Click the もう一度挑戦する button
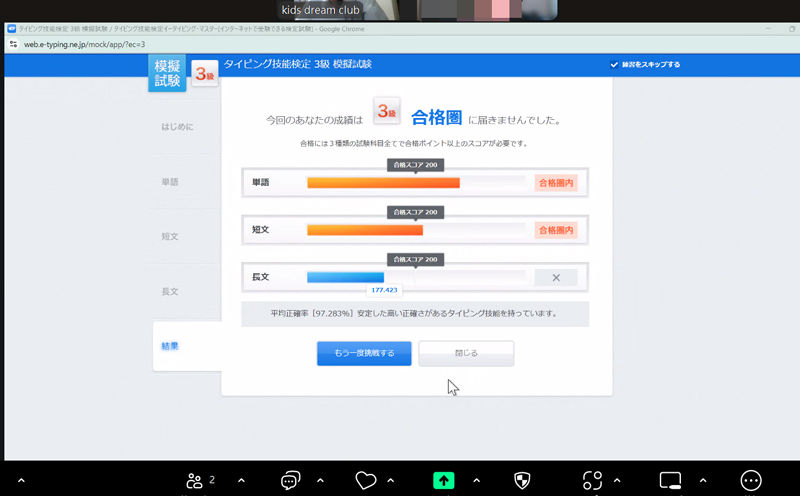 point(364,353)
